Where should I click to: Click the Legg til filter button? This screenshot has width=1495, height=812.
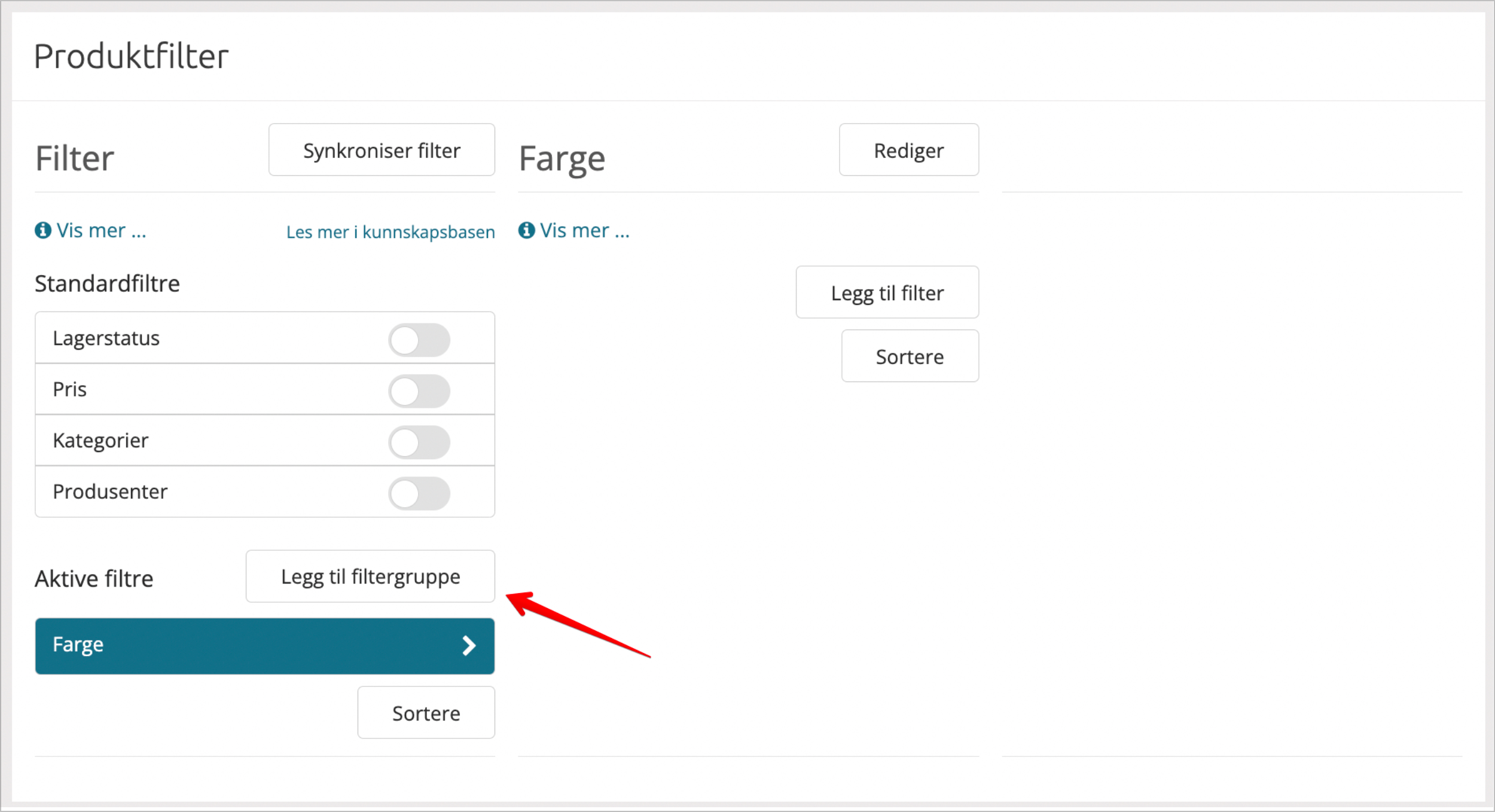887,292
